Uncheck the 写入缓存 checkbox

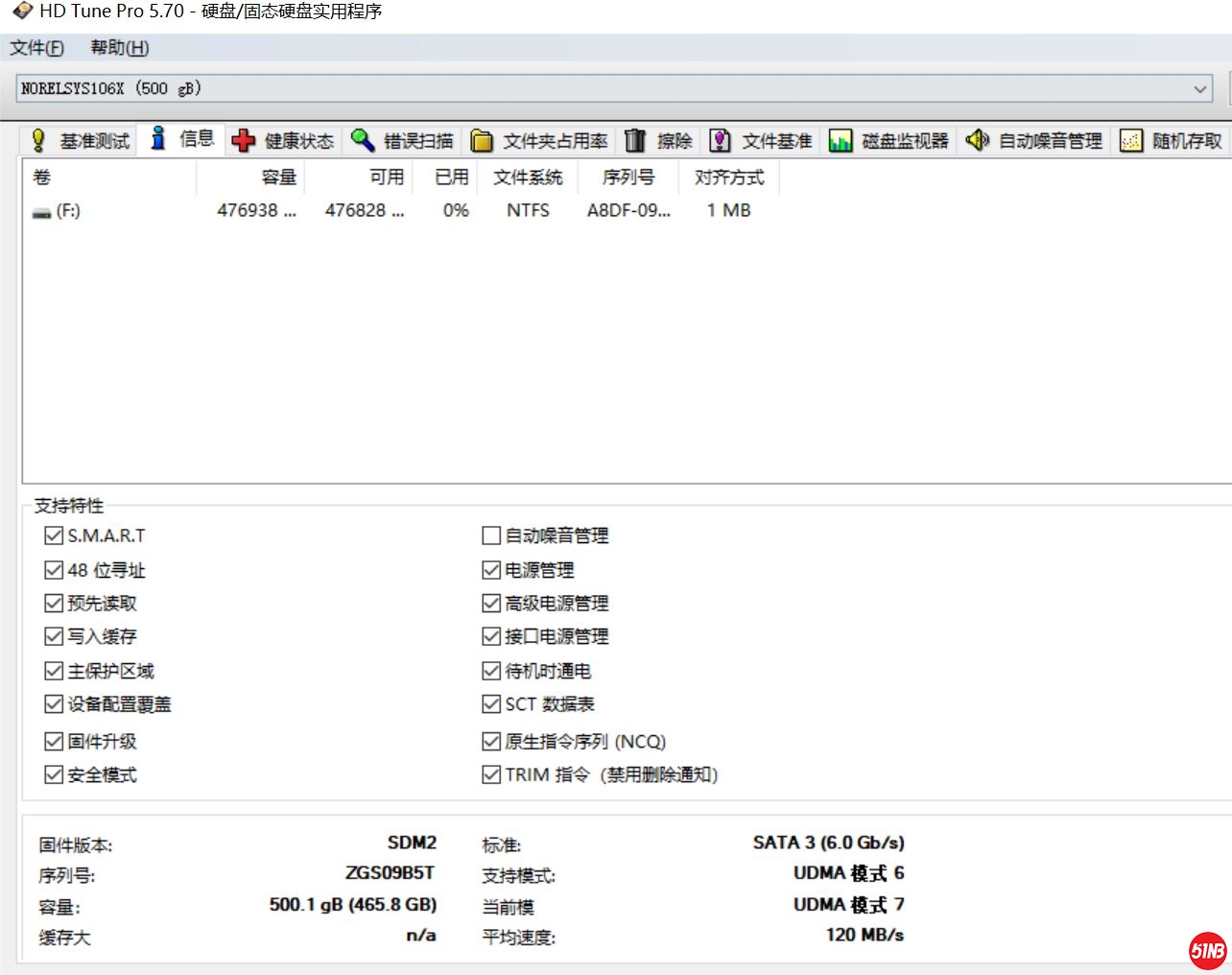click(x=54, y=636)
